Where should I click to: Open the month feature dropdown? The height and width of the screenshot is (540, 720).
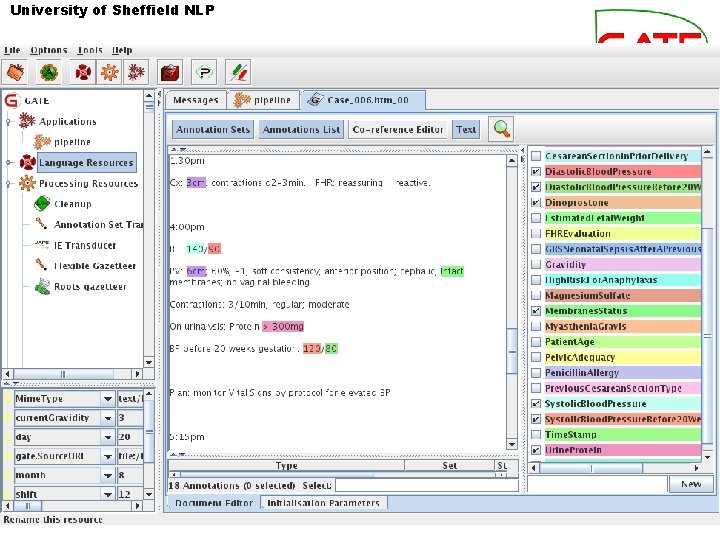[107, 475]
